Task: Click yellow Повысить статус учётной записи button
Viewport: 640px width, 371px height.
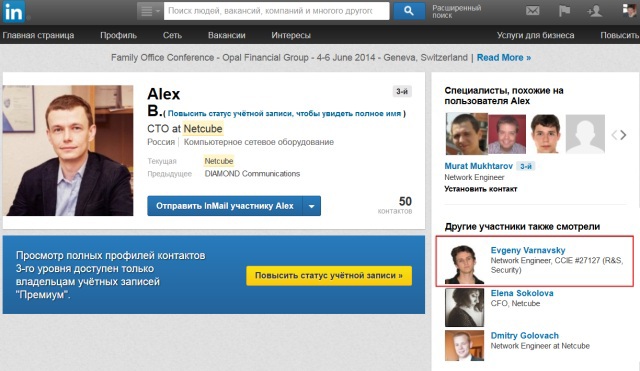Action: tap(329, 275)
